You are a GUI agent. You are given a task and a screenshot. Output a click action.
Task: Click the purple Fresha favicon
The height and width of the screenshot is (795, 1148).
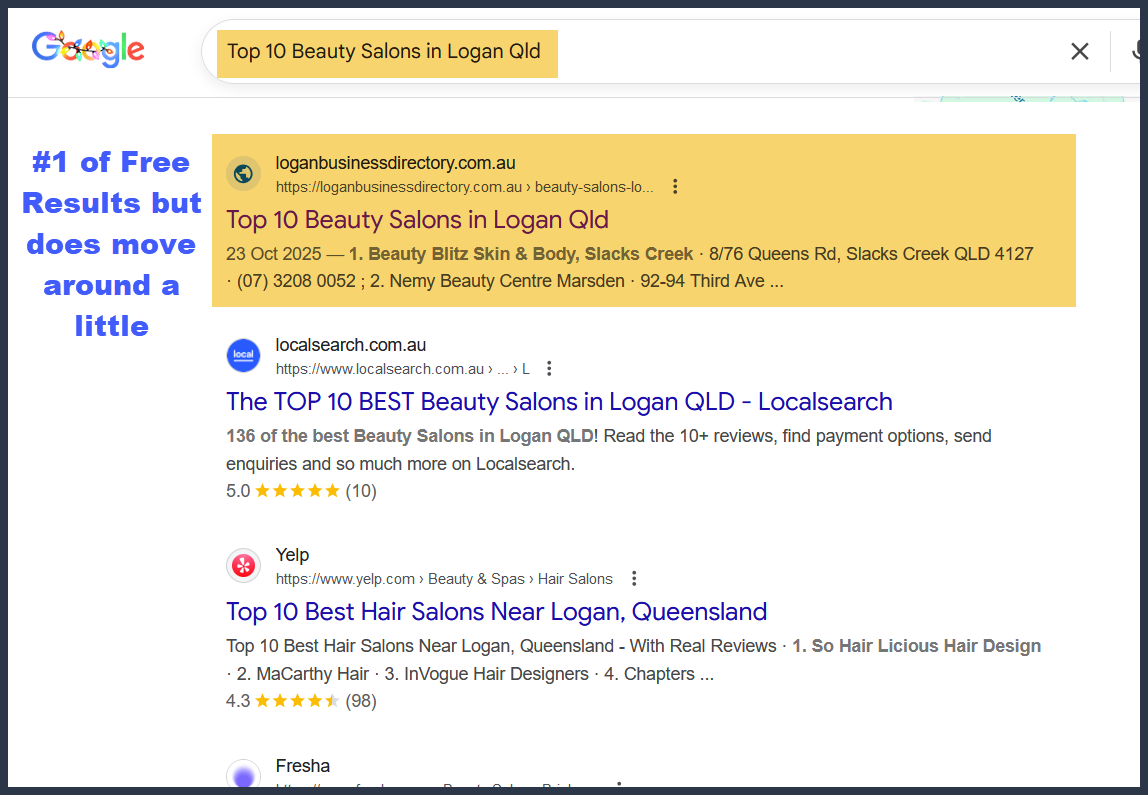coord(243,776)
